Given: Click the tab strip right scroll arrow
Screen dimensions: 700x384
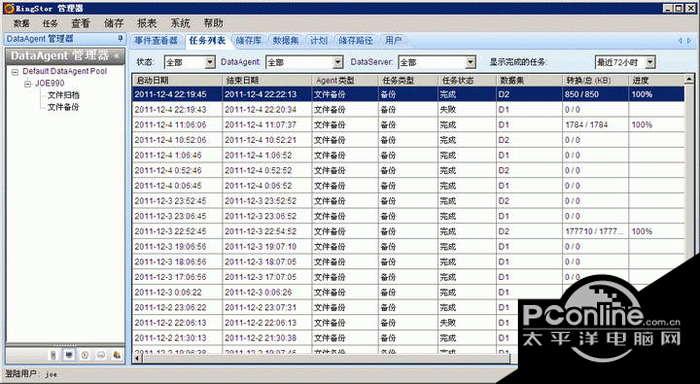Looking at the screenshot, I should click(x=690, y=41).
